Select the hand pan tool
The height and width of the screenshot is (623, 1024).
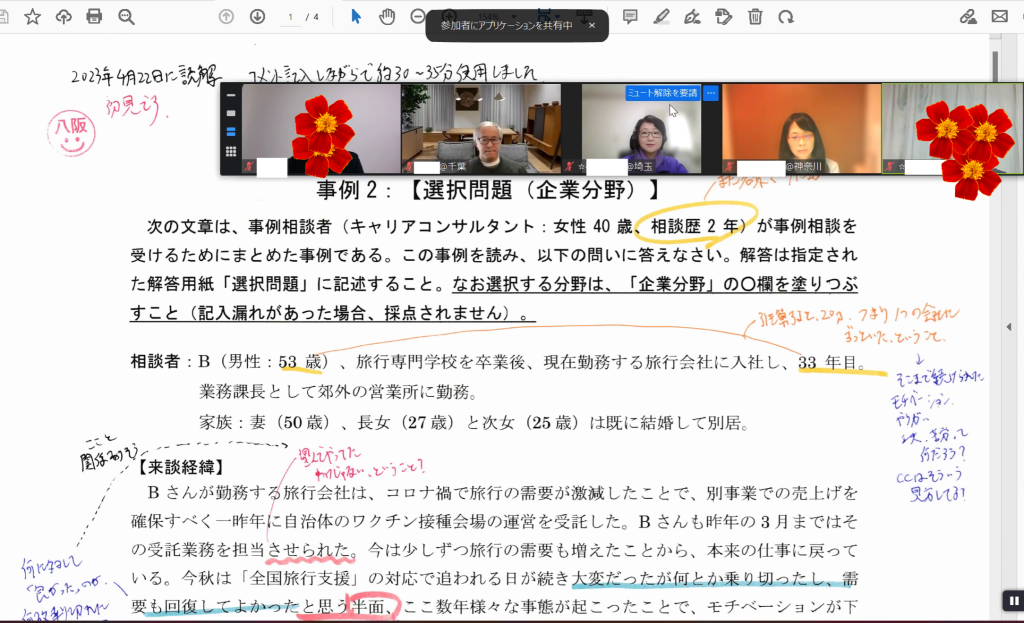(x=387, y=16)
